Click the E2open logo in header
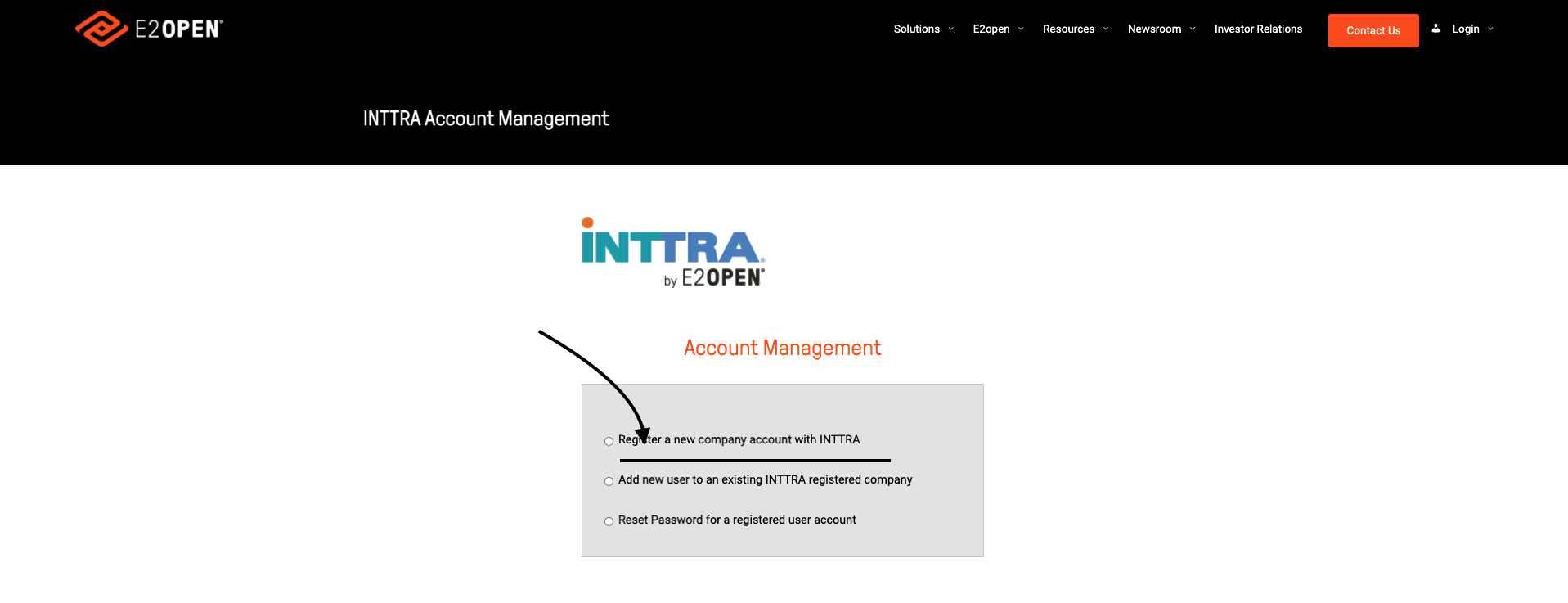 tap(149, 29)
